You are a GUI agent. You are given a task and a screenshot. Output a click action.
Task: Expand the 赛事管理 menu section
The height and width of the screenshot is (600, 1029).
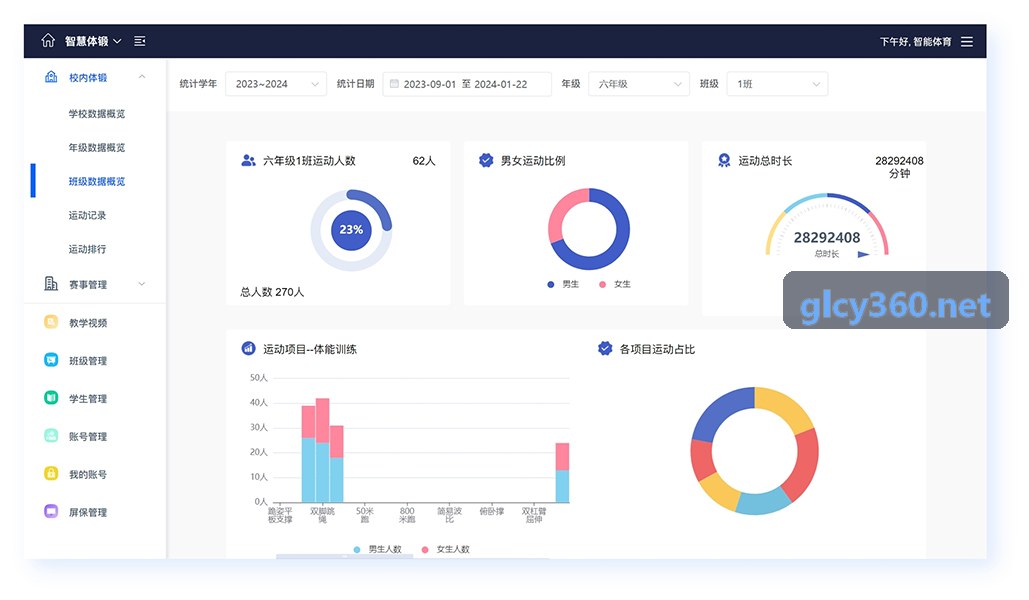[x=142, y=284]
